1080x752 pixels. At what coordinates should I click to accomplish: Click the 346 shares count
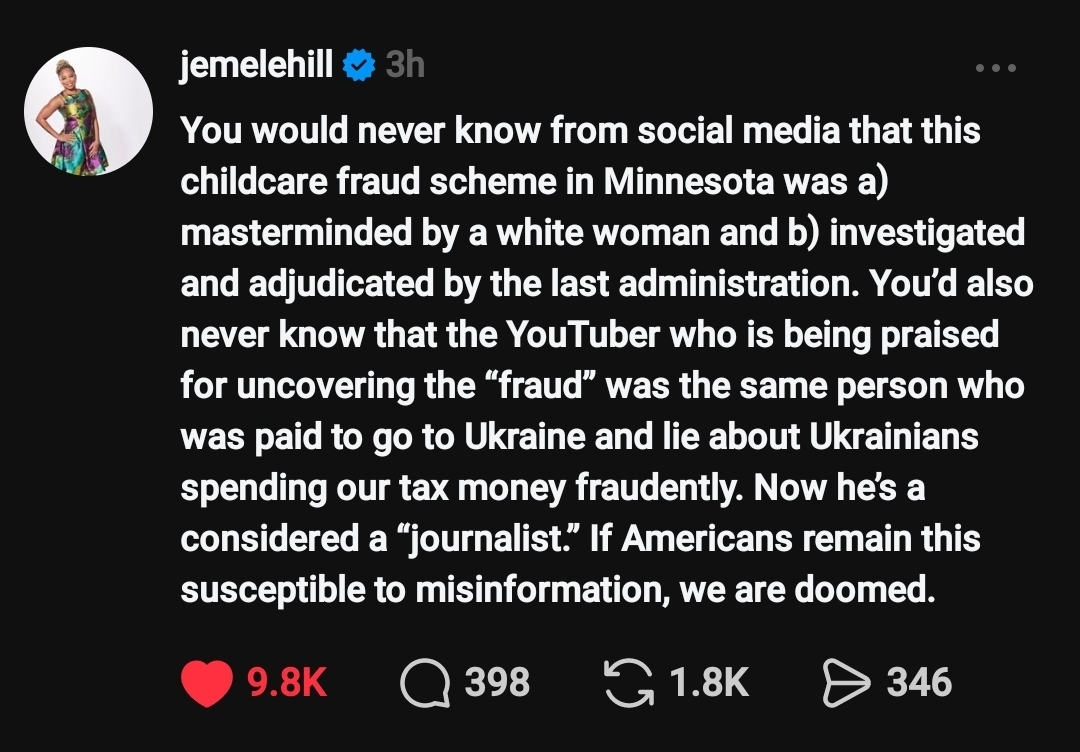[x=919, y=683]
